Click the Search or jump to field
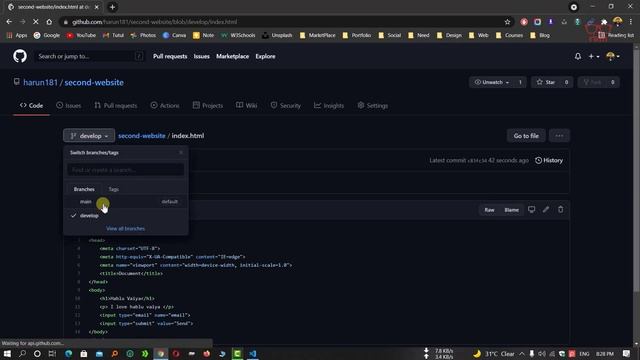This screenshot has height=360, width=640. point(90,56)
